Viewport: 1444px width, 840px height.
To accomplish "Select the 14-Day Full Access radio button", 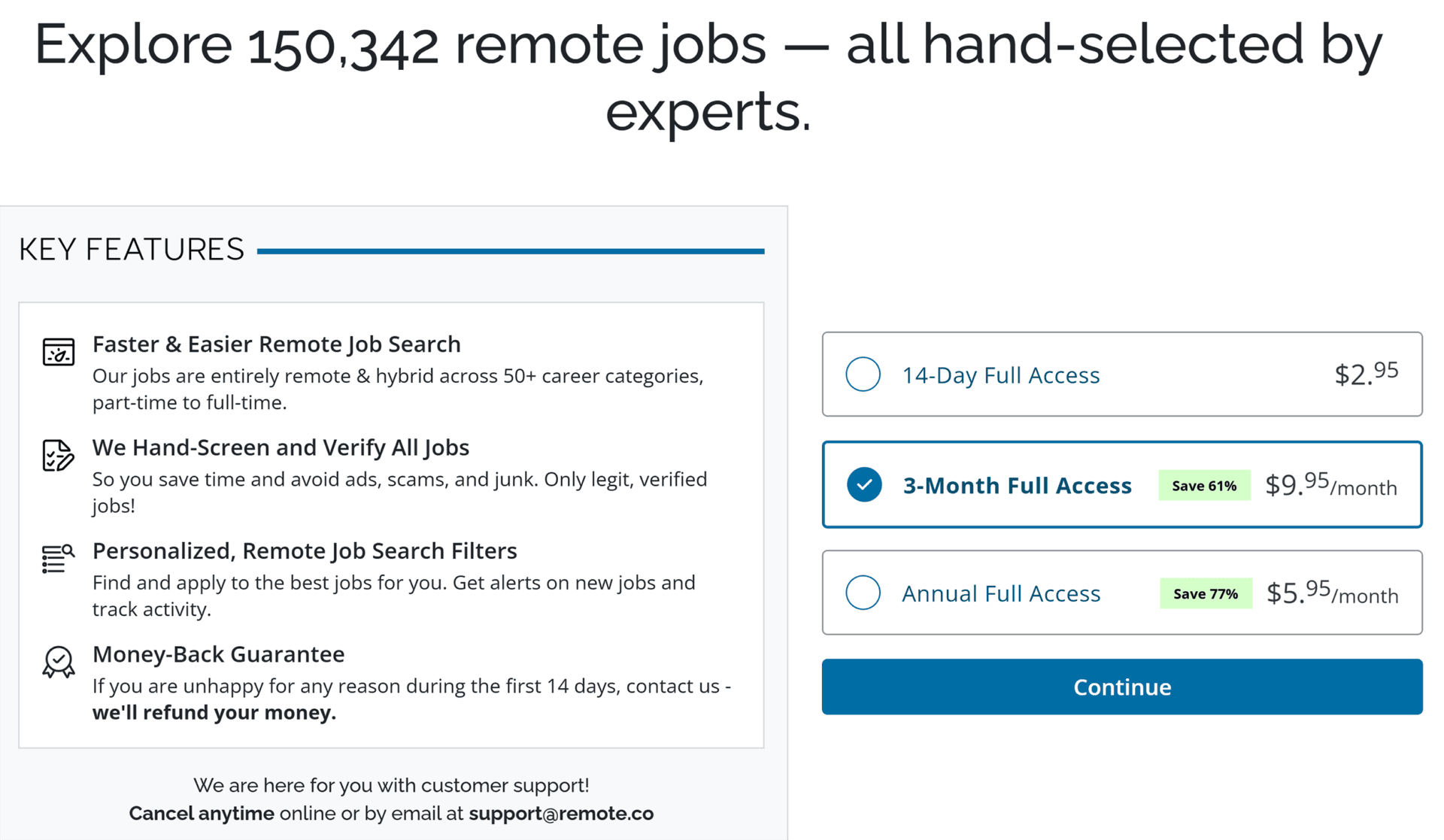I will [863, 375].
